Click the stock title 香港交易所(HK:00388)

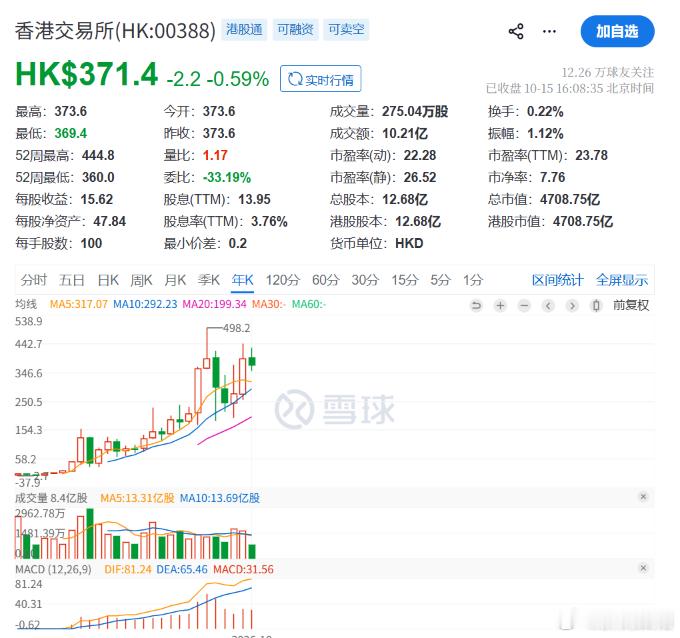coord(115,31)
